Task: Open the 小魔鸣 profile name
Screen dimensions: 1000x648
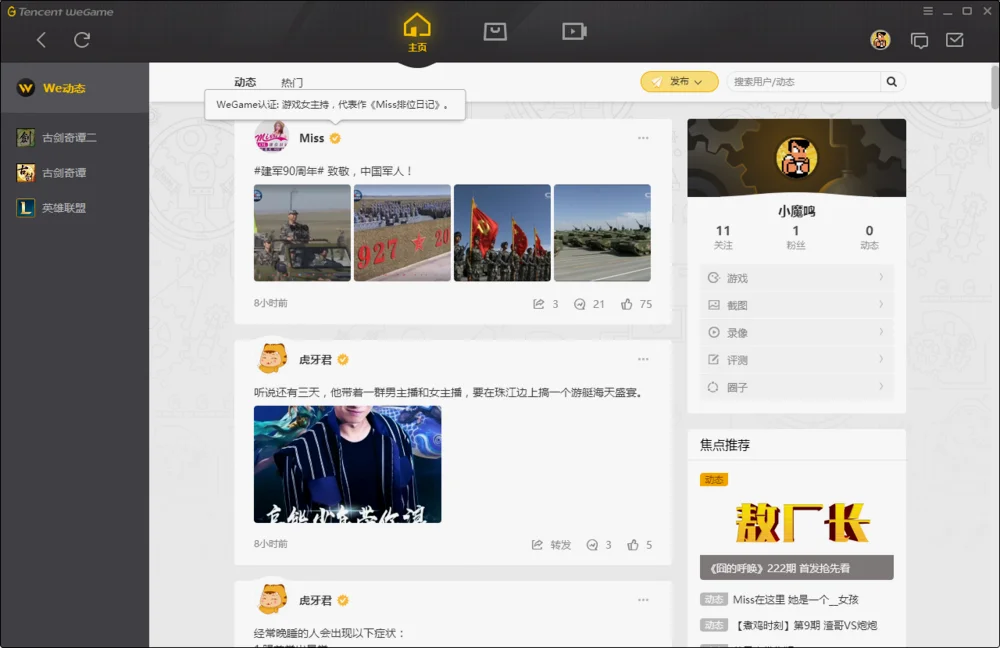Action: [797, 211]
